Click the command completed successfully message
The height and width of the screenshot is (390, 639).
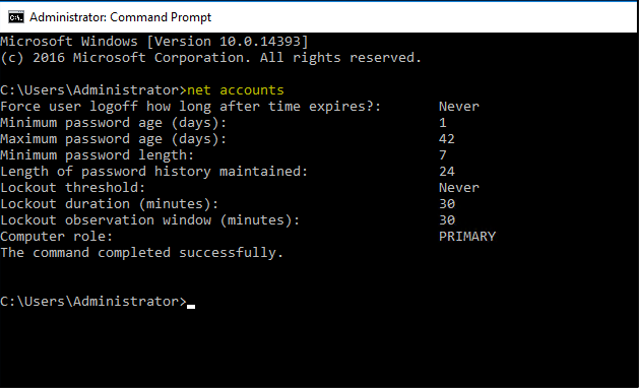(x=141, y=253)
